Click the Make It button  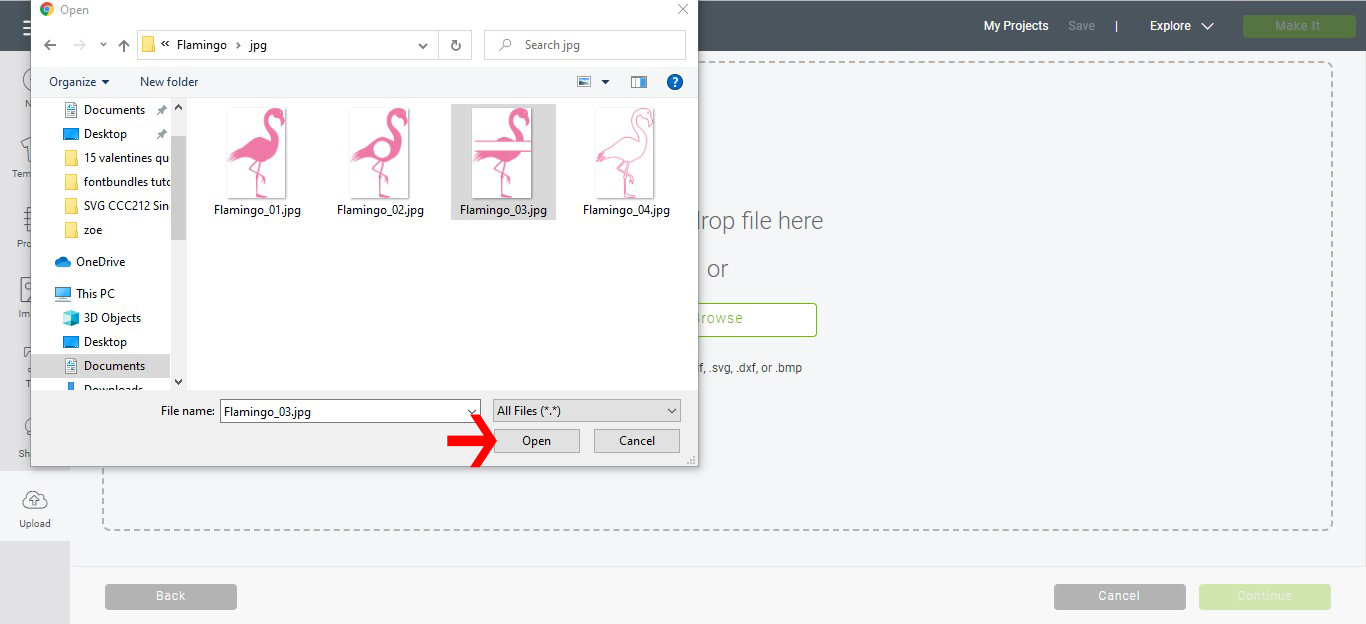[1298, 26]
